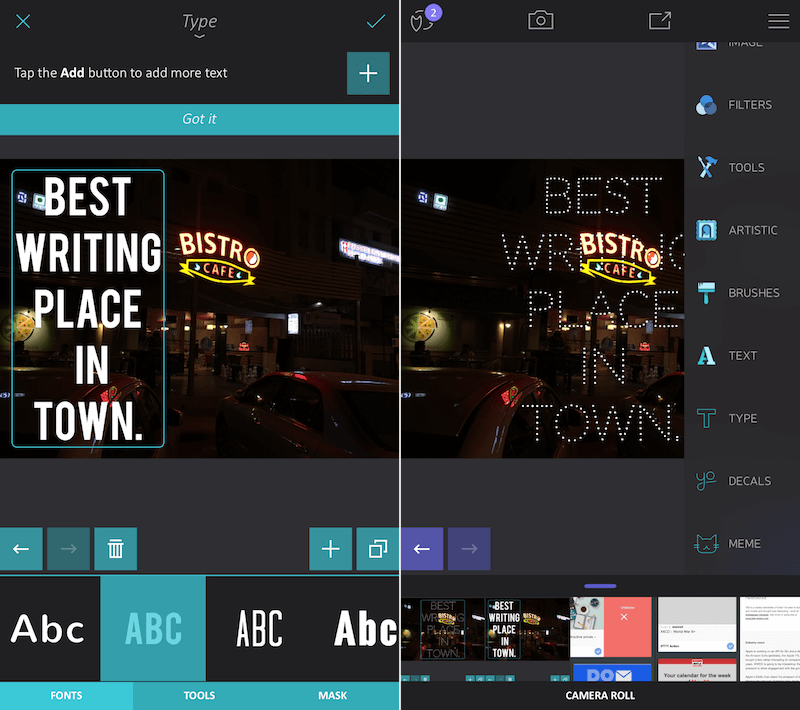Confirm text edits with the checkmark icon
800x710 pixels.
(376, 21)
